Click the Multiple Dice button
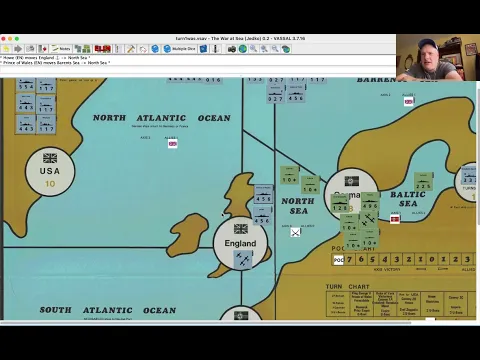 [x=179, y=49]
